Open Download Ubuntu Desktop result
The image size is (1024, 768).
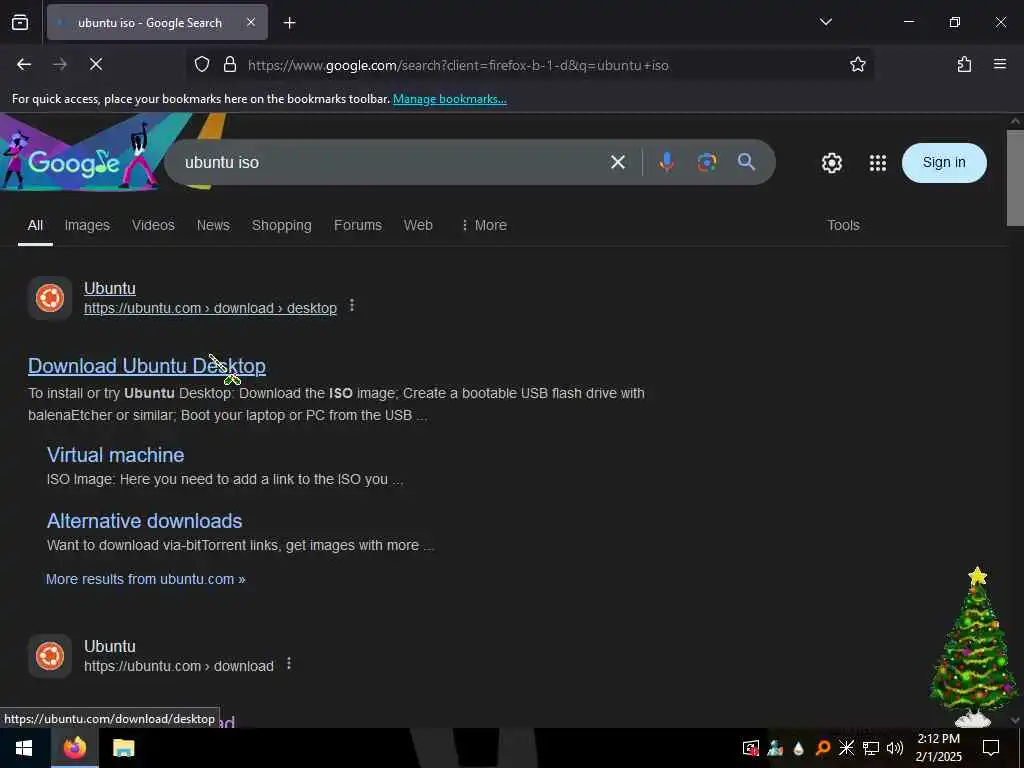147,366
